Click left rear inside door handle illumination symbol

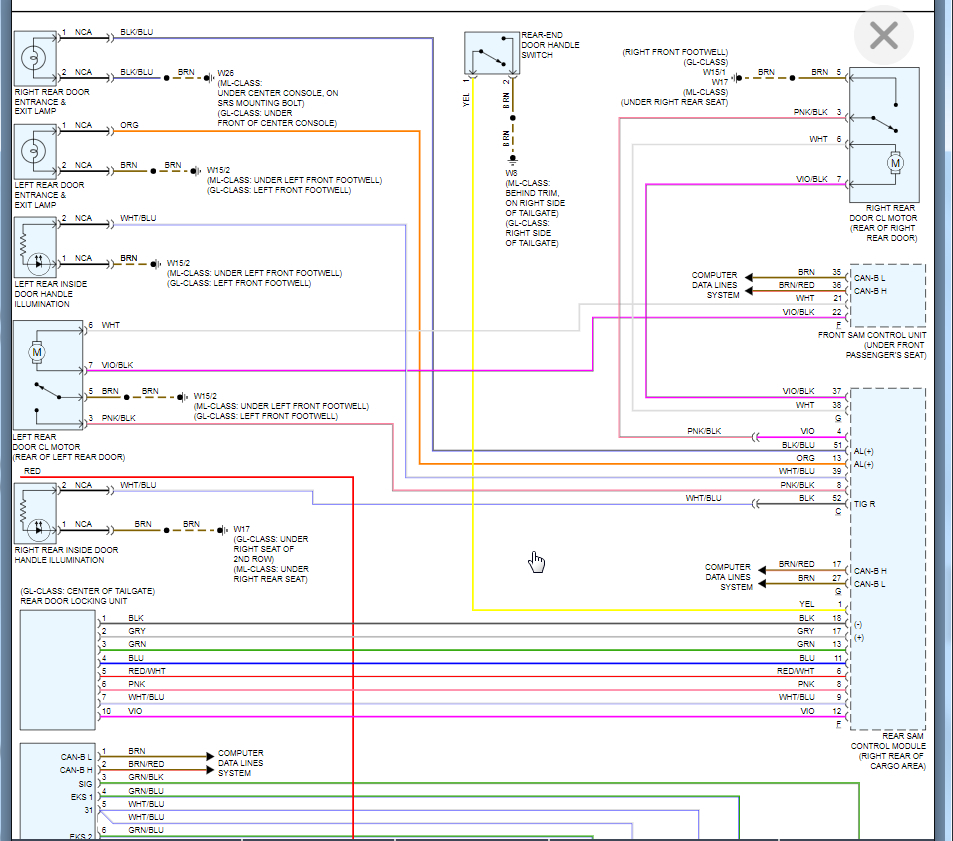click(x=36, y=247)
